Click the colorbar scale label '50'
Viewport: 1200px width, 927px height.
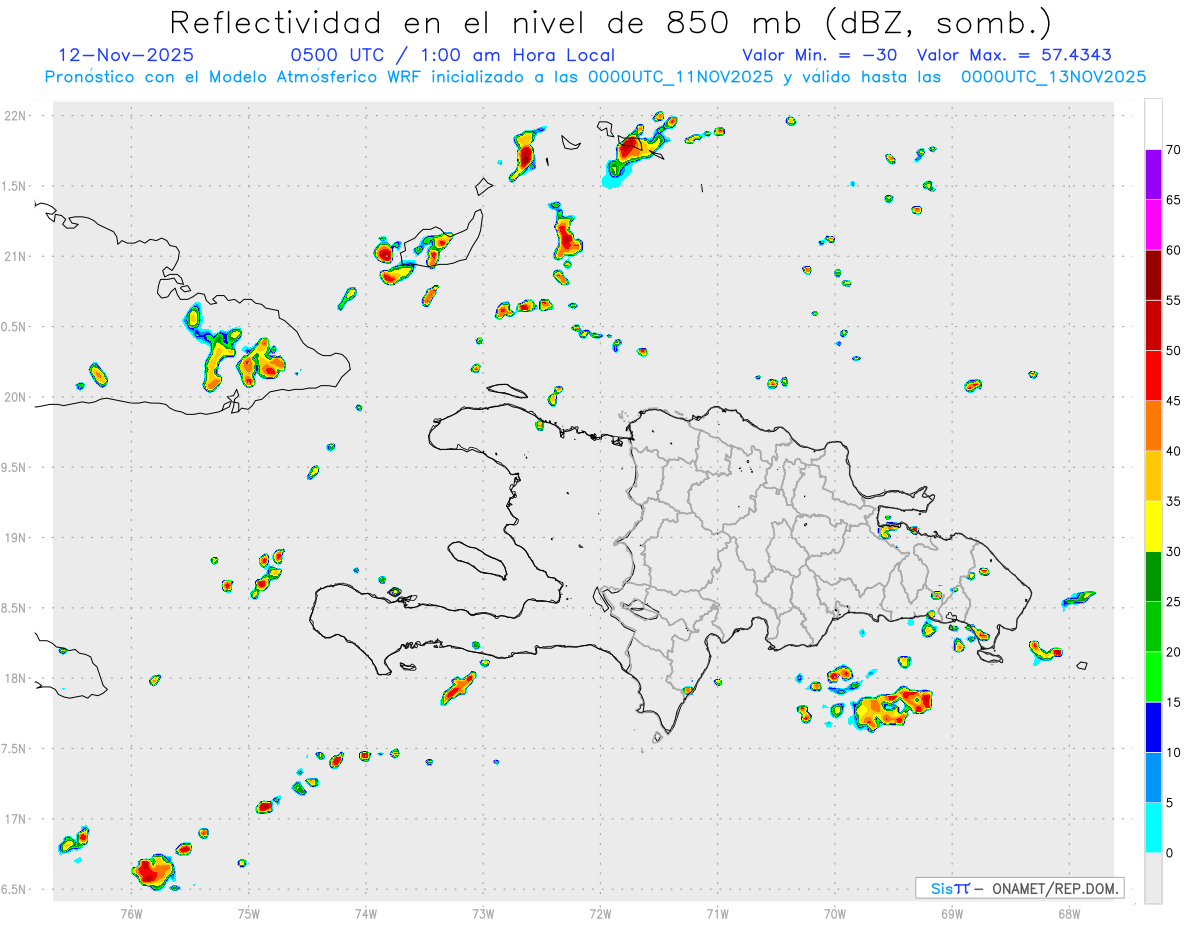click(1174, 350)
